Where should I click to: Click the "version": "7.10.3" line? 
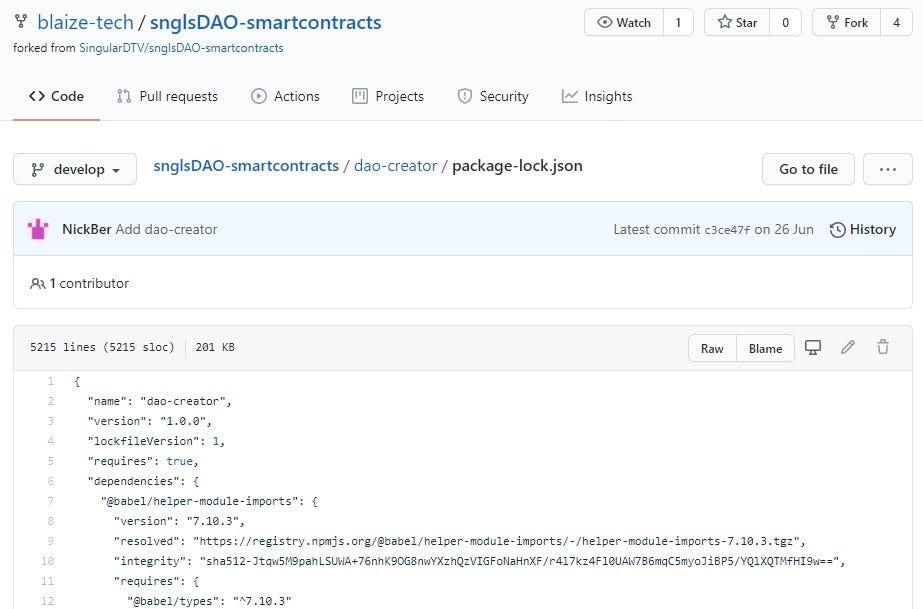pyautogui.click(x=179, y=521)
